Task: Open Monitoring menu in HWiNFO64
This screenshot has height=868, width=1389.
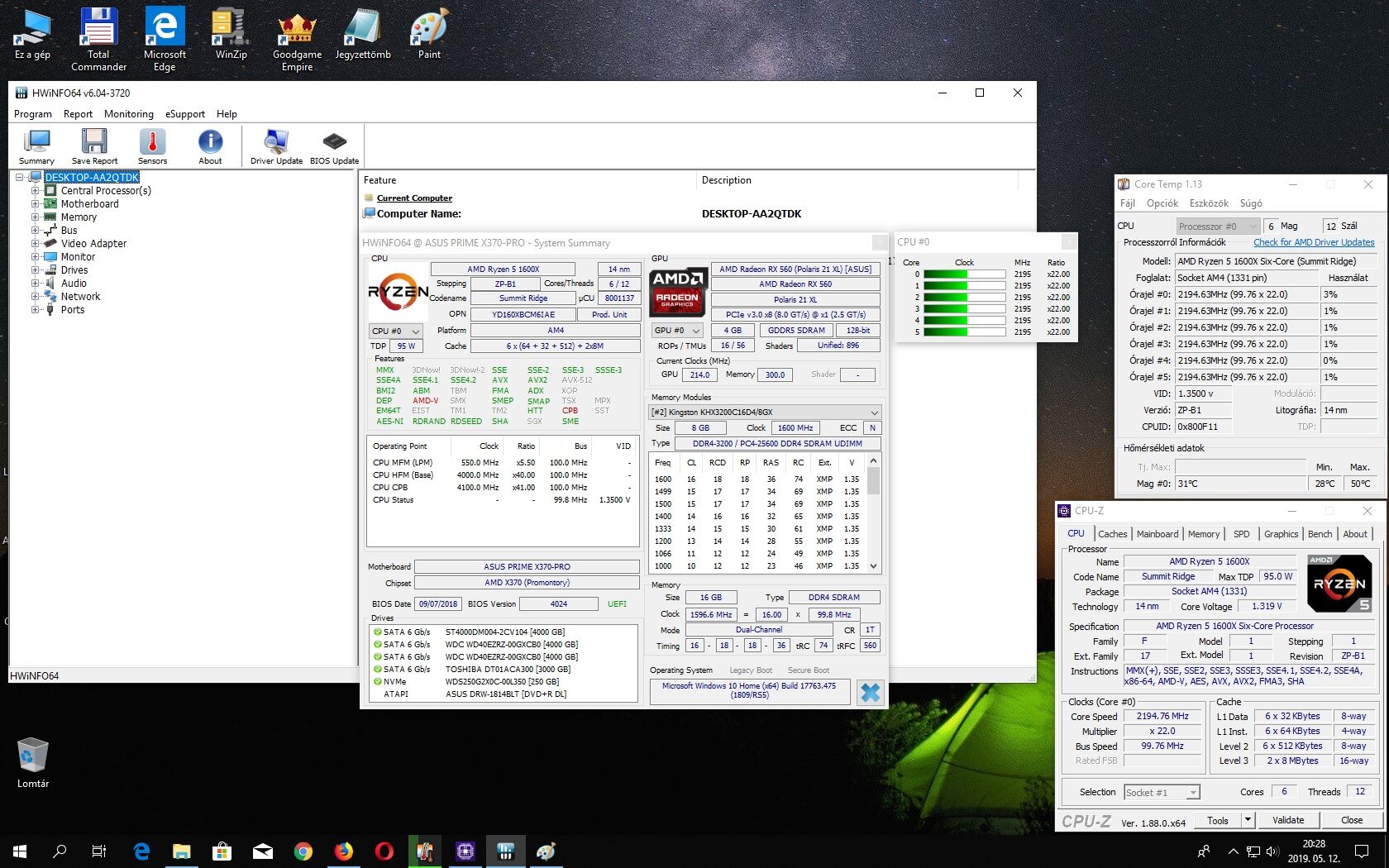Action: (129, 114)
